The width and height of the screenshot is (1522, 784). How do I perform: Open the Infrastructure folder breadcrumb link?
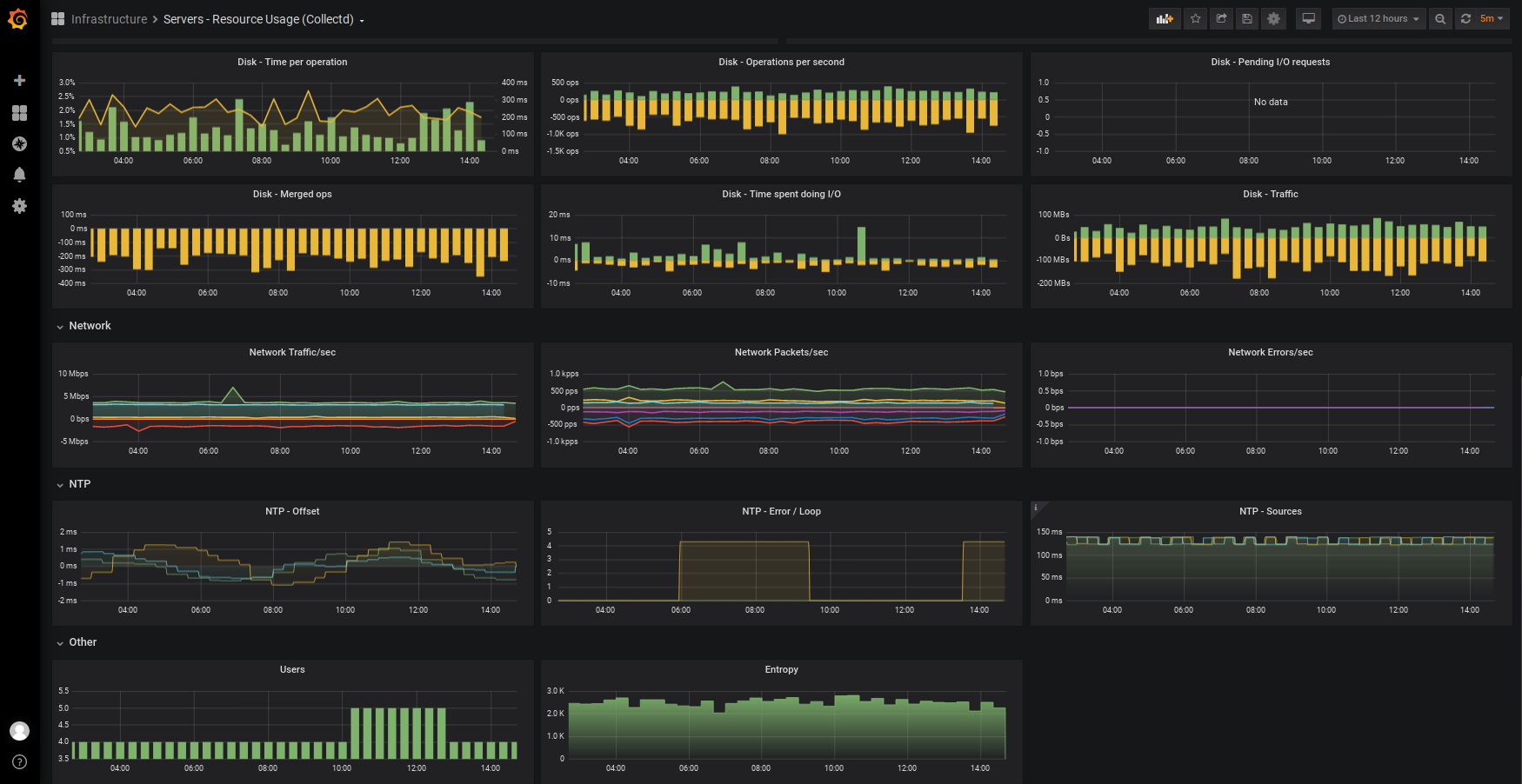(x=110, y=19)
